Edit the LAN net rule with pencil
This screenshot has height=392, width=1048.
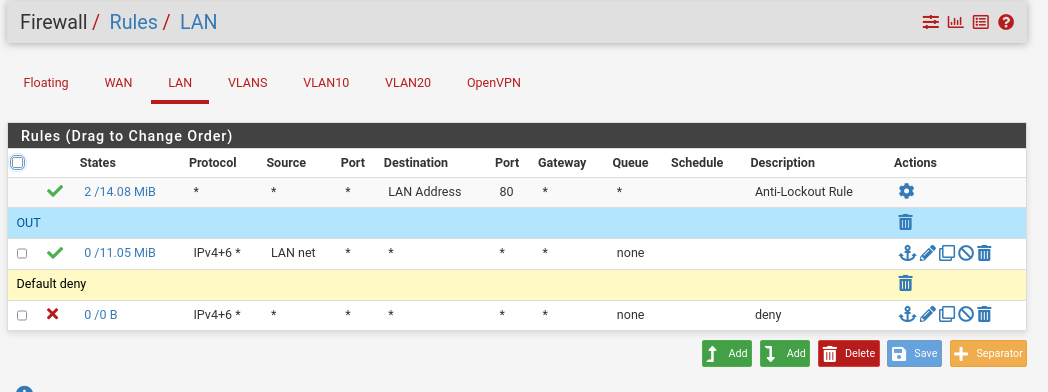pos(927,253)
